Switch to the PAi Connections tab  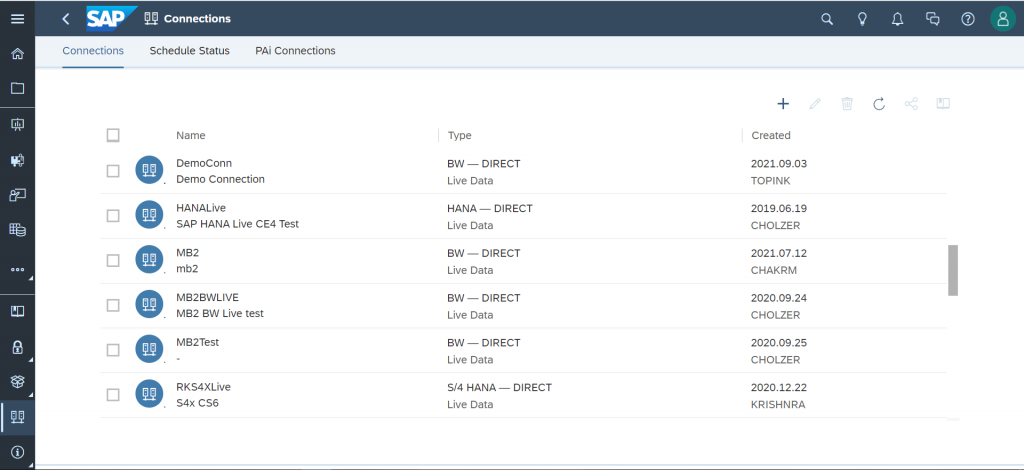[x=295, y=51]
